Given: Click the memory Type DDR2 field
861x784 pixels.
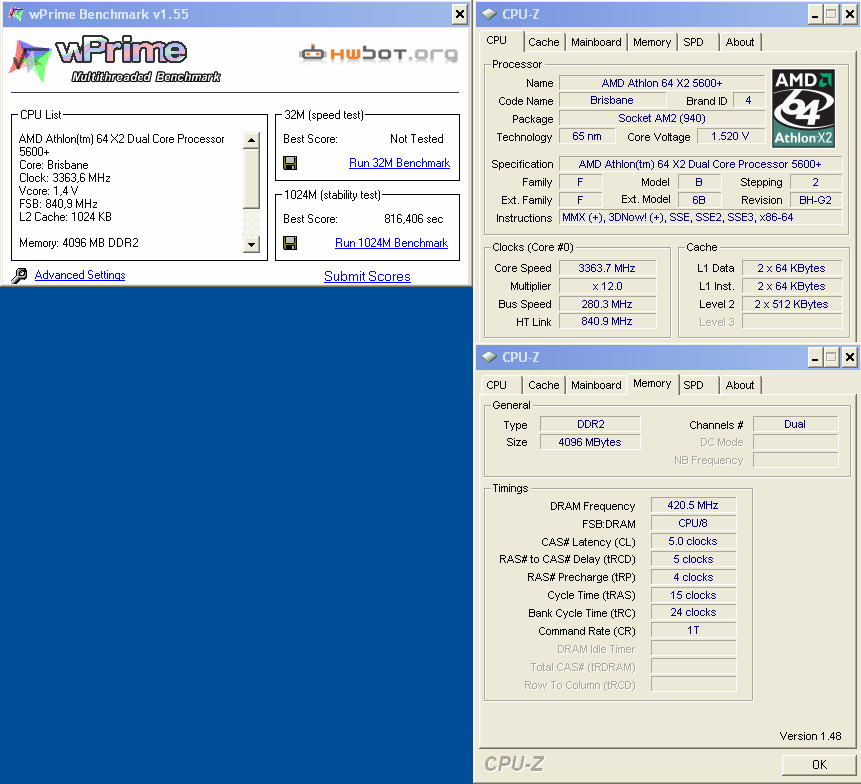Looking at the screenshot, I should click(590, 424).
